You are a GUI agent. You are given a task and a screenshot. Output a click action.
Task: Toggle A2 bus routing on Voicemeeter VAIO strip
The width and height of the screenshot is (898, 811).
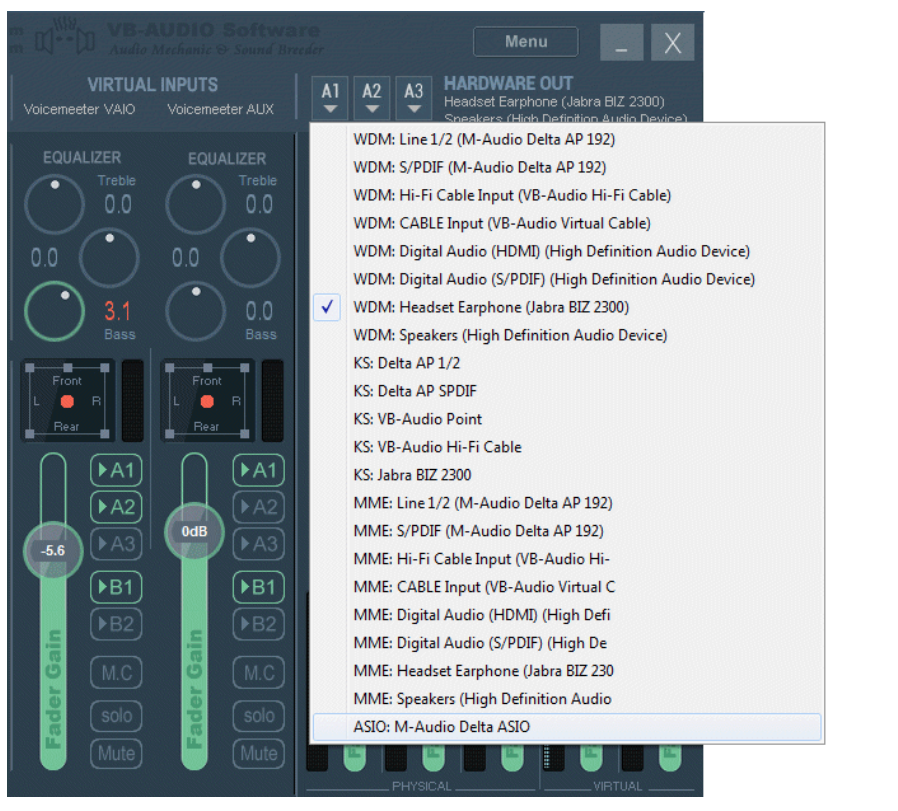click(116, 507)
